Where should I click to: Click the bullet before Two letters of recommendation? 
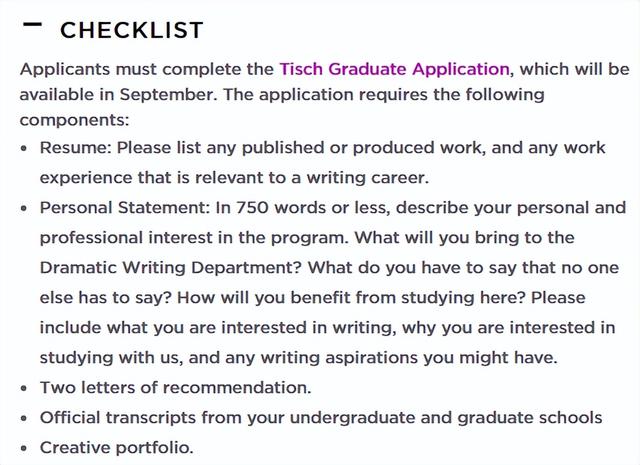[x=24, y=388]
